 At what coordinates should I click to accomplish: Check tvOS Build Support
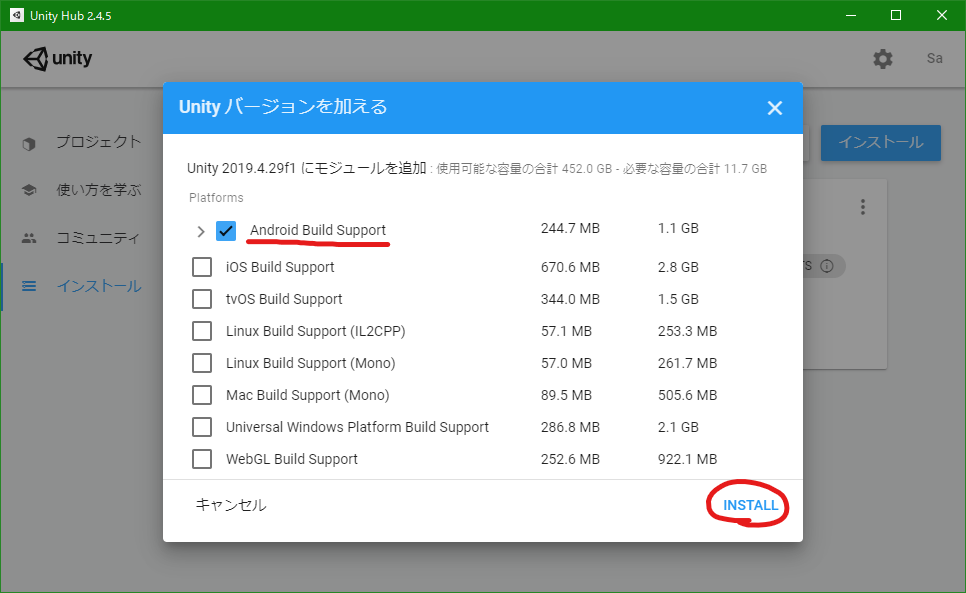[x=202, y=299]
